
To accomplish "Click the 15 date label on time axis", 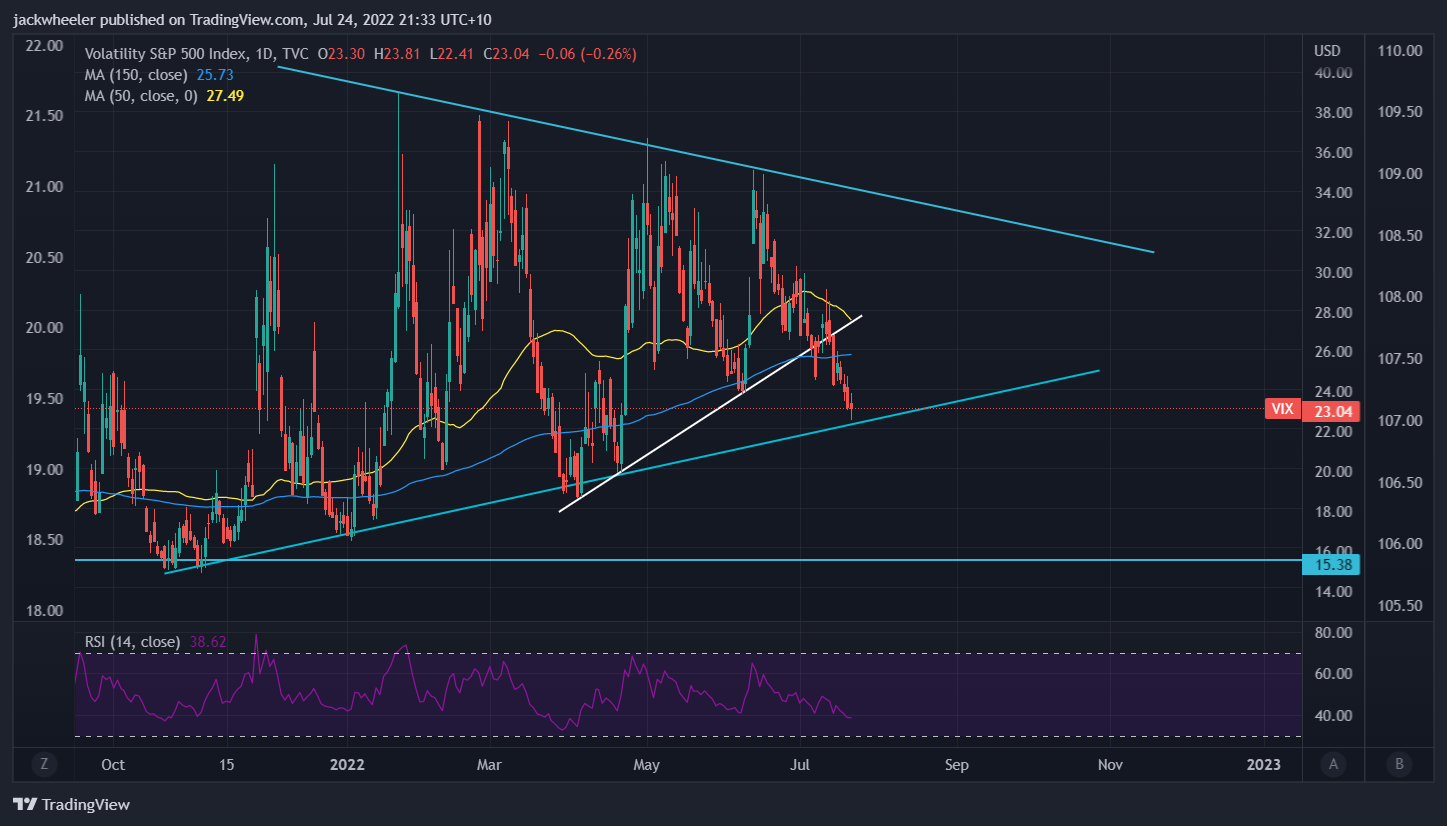I will click(x=226, y=764).
